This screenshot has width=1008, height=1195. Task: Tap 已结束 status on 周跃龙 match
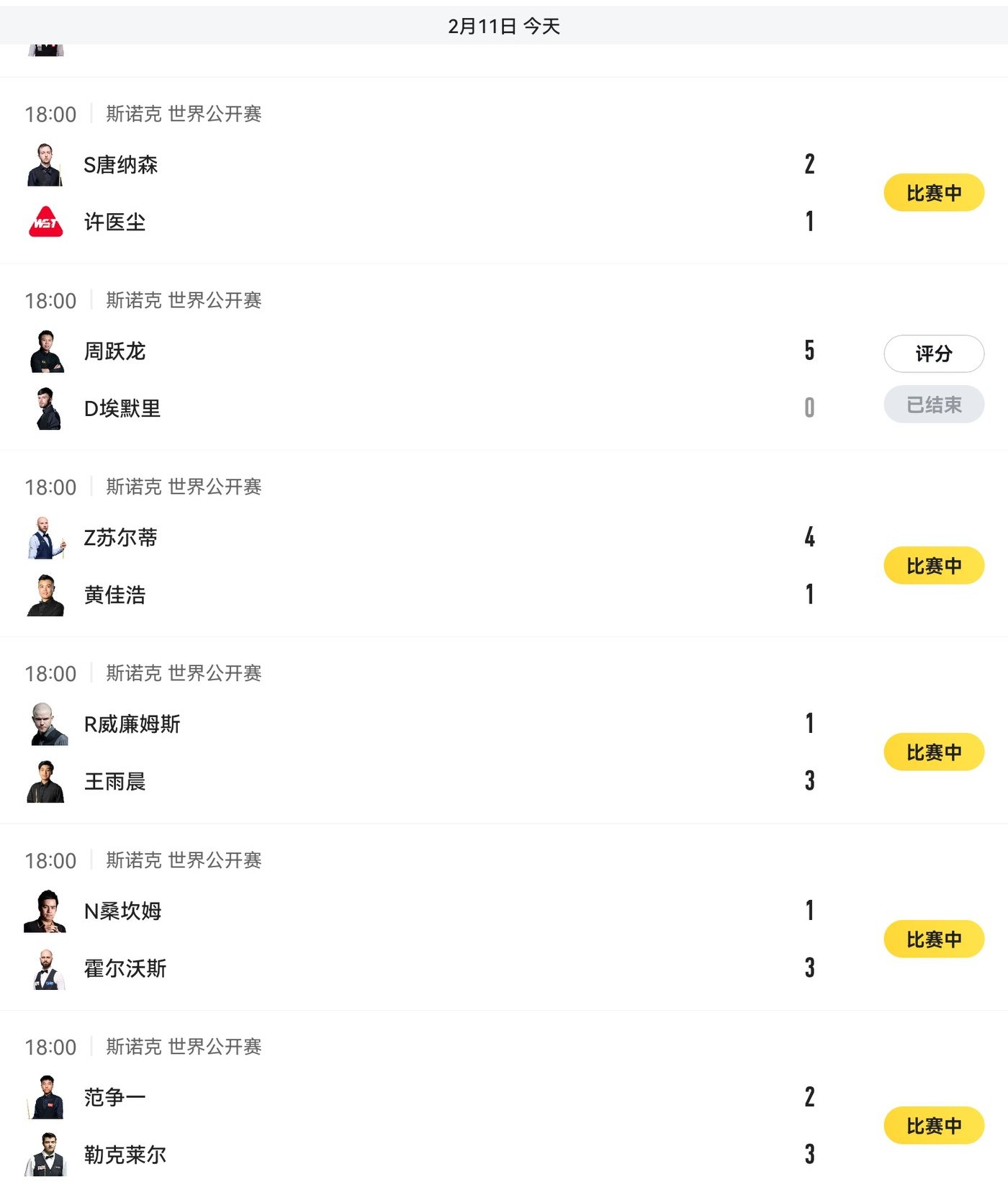tap(933, 405)
